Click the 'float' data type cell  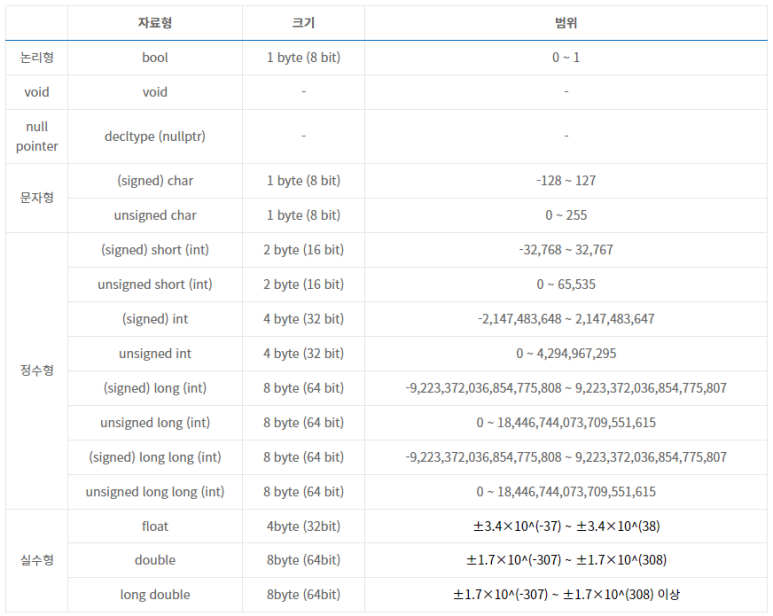155,526
